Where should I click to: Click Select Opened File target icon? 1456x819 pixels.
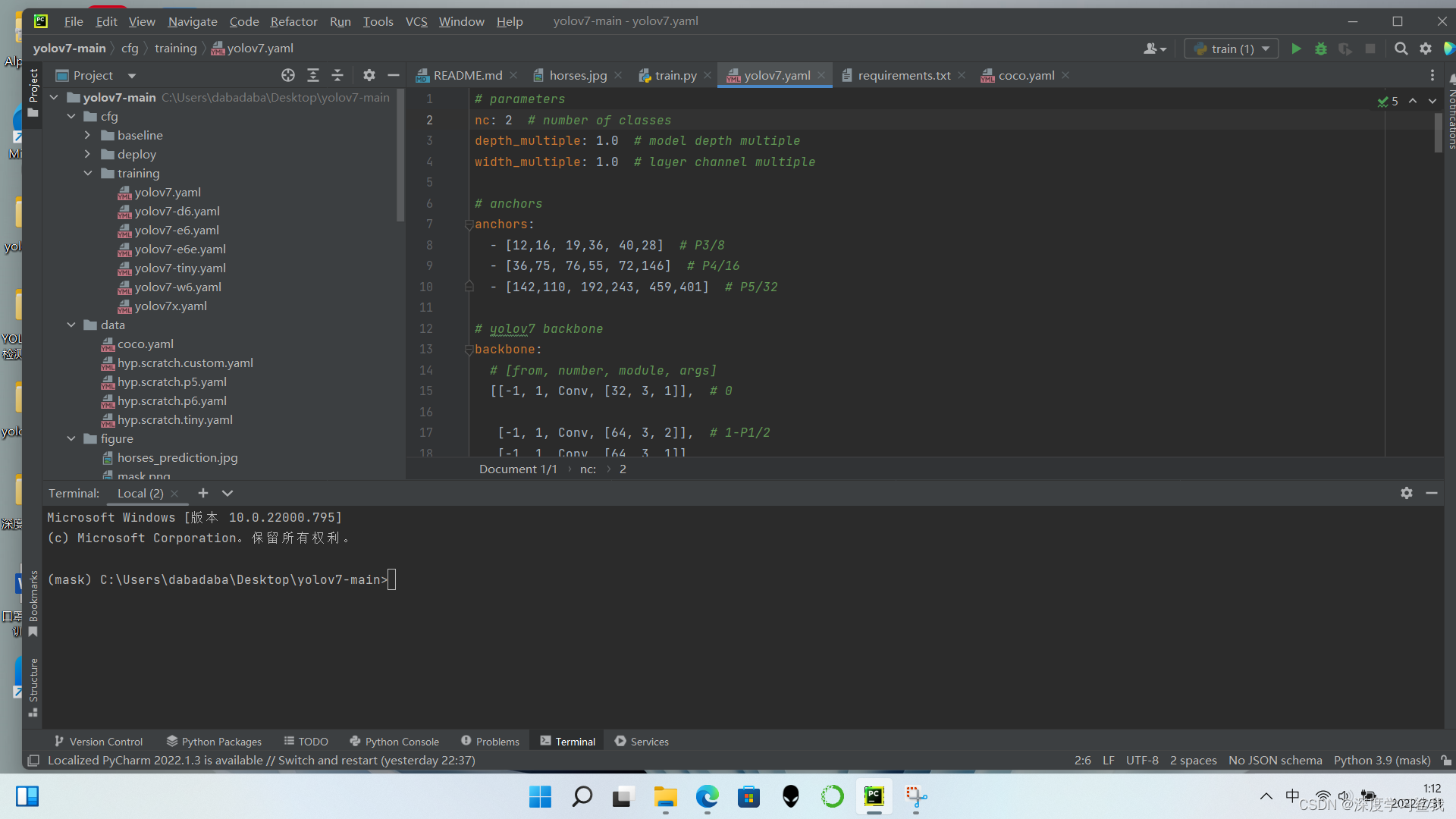(288, 75)
